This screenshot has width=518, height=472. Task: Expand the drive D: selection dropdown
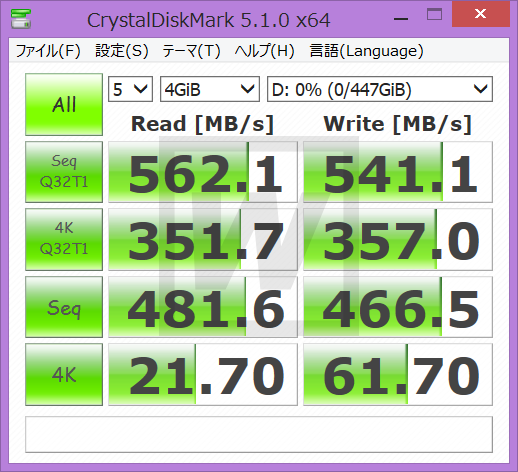[x=380, y=89]
